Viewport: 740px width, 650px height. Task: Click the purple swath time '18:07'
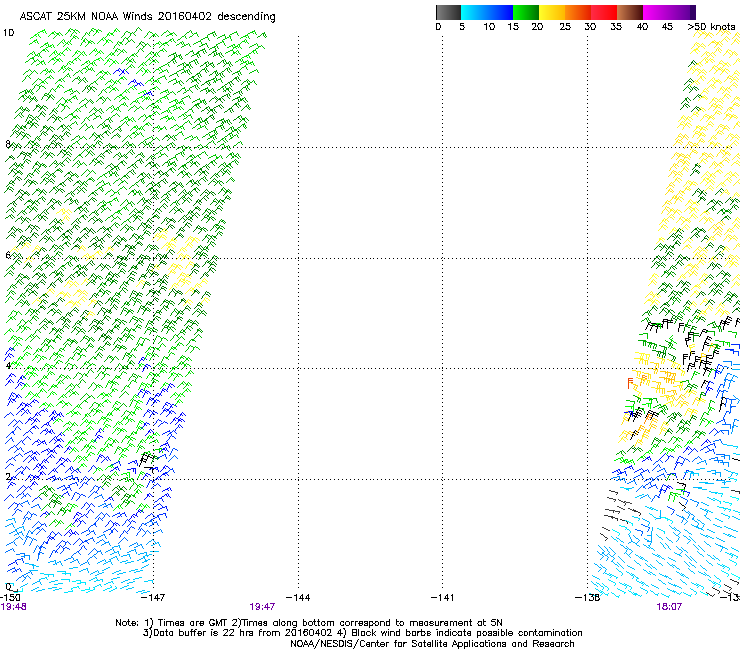point(669,607)
